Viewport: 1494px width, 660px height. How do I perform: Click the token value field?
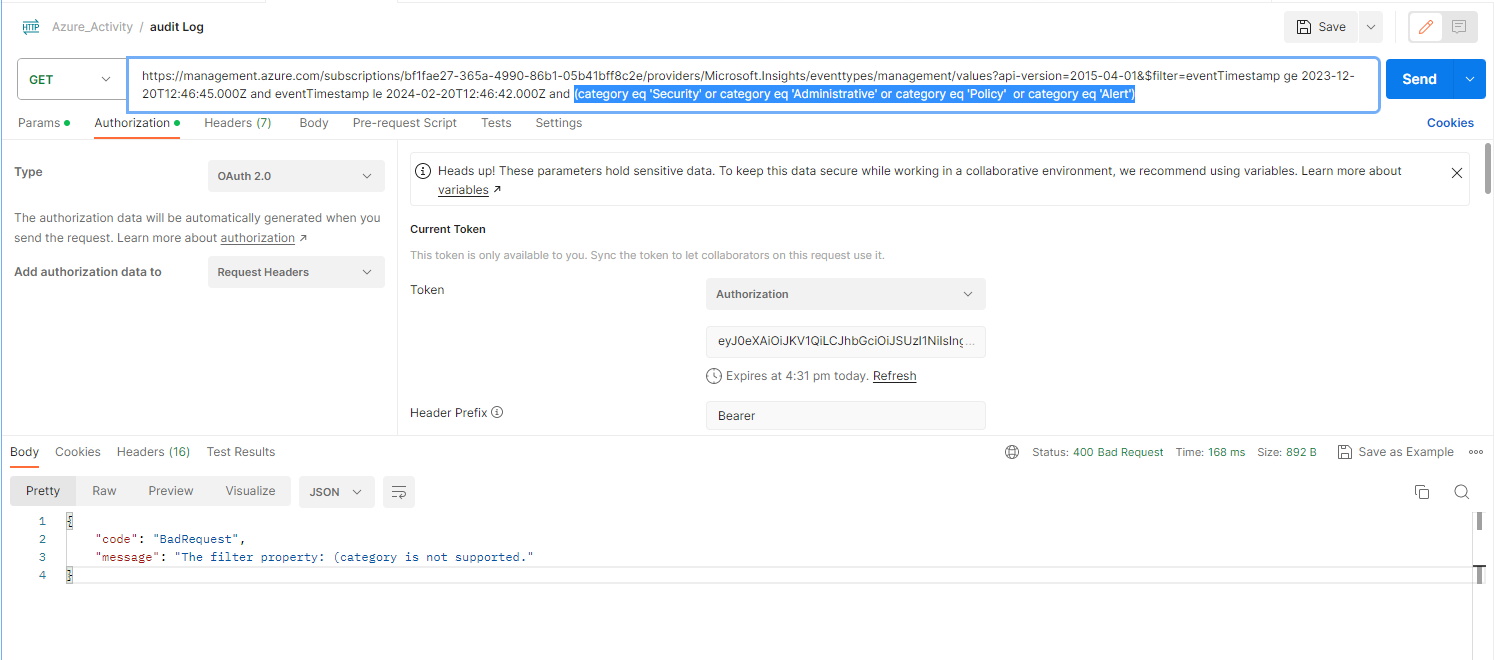tap(846, 341)
